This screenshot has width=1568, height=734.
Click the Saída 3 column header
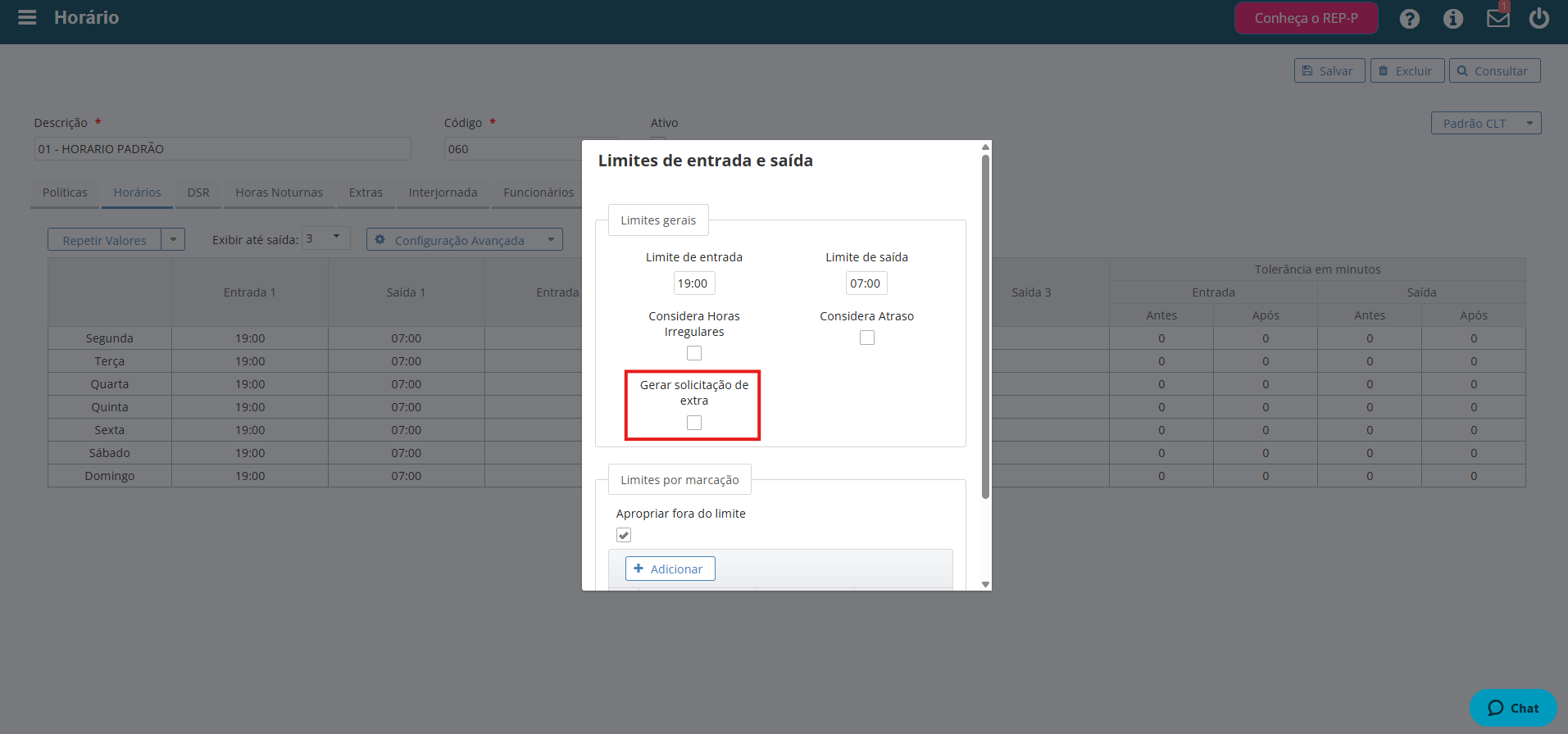coord(1031,292)
